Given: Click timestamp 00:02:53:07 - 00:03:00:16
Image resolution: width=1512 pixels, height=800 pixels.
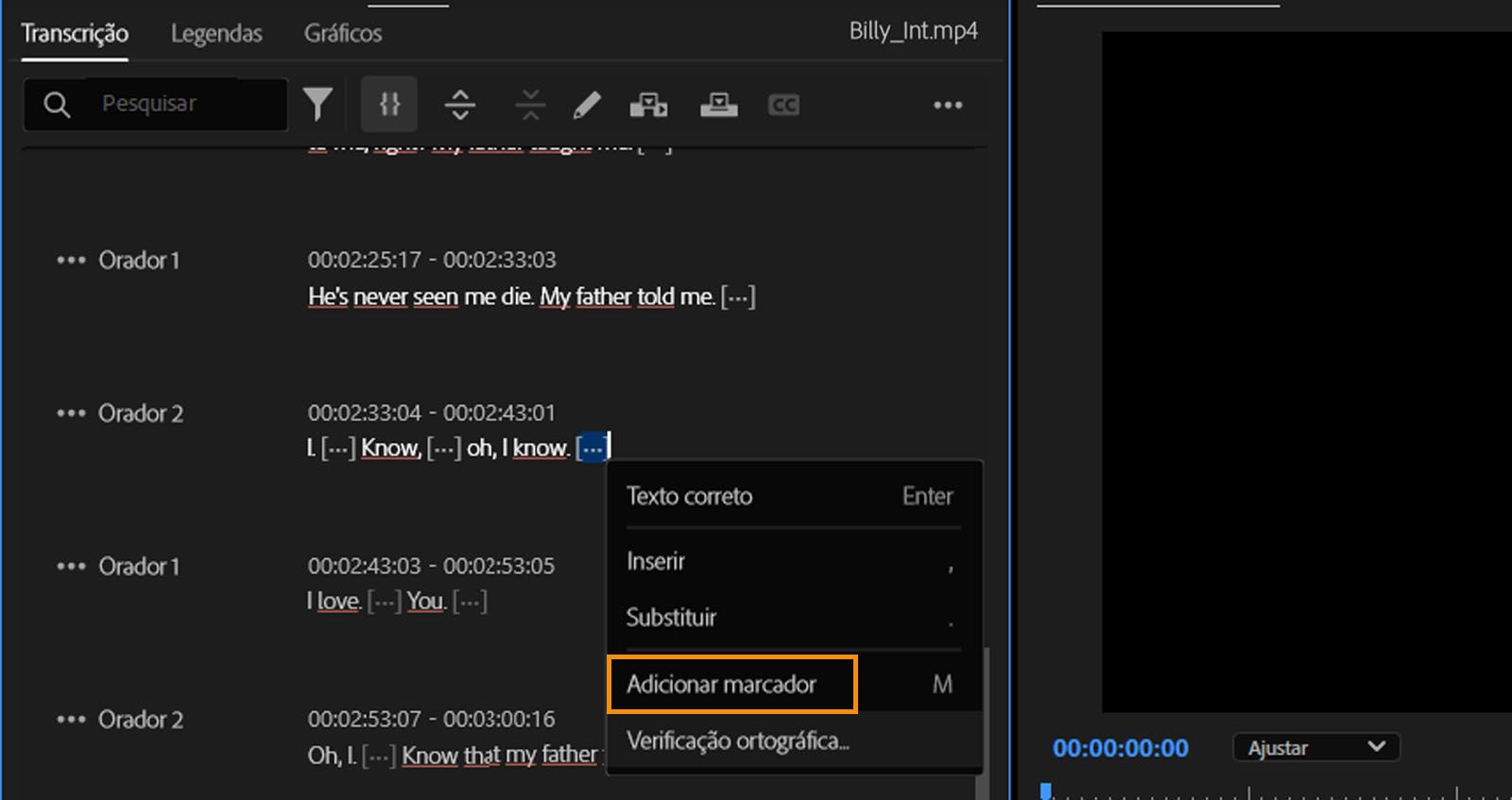Looking at the screenshot, I should (x=431, y=719).
